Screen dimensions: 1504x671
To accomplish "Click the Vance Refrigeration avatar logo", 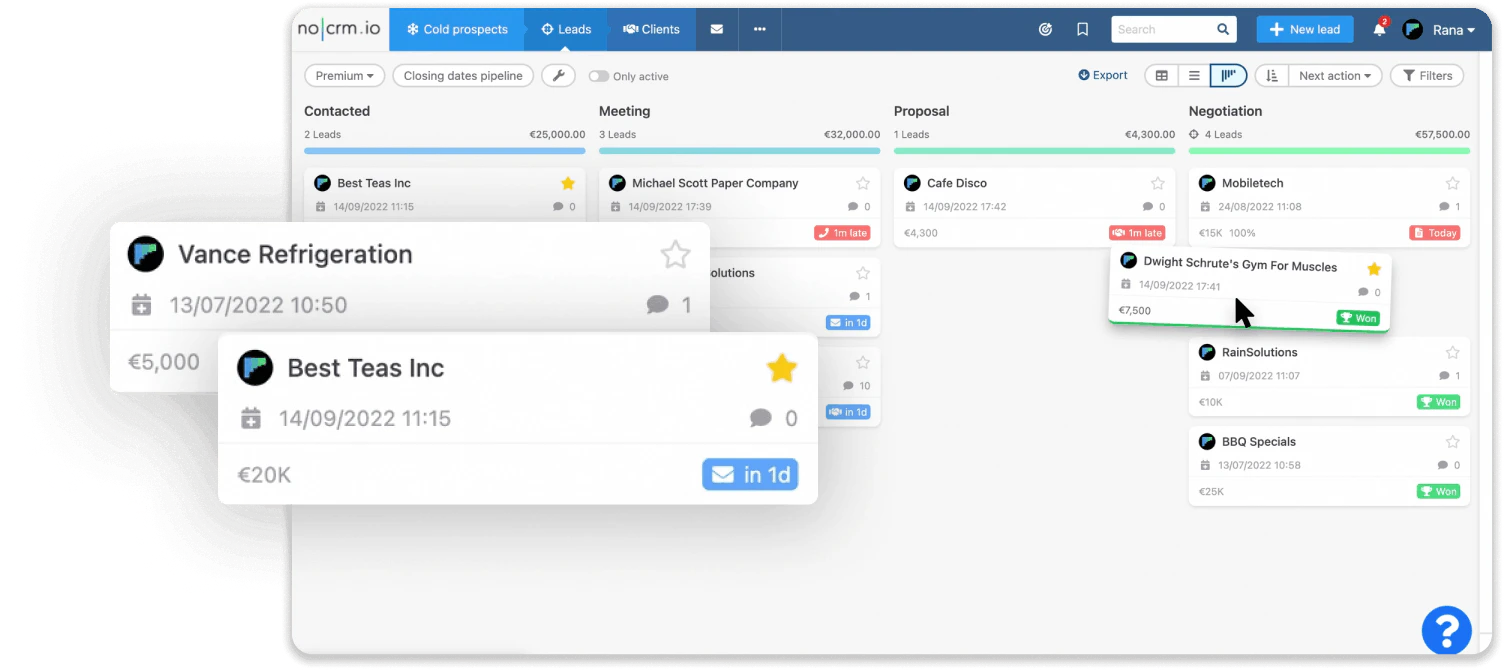I will click(146, 254).
